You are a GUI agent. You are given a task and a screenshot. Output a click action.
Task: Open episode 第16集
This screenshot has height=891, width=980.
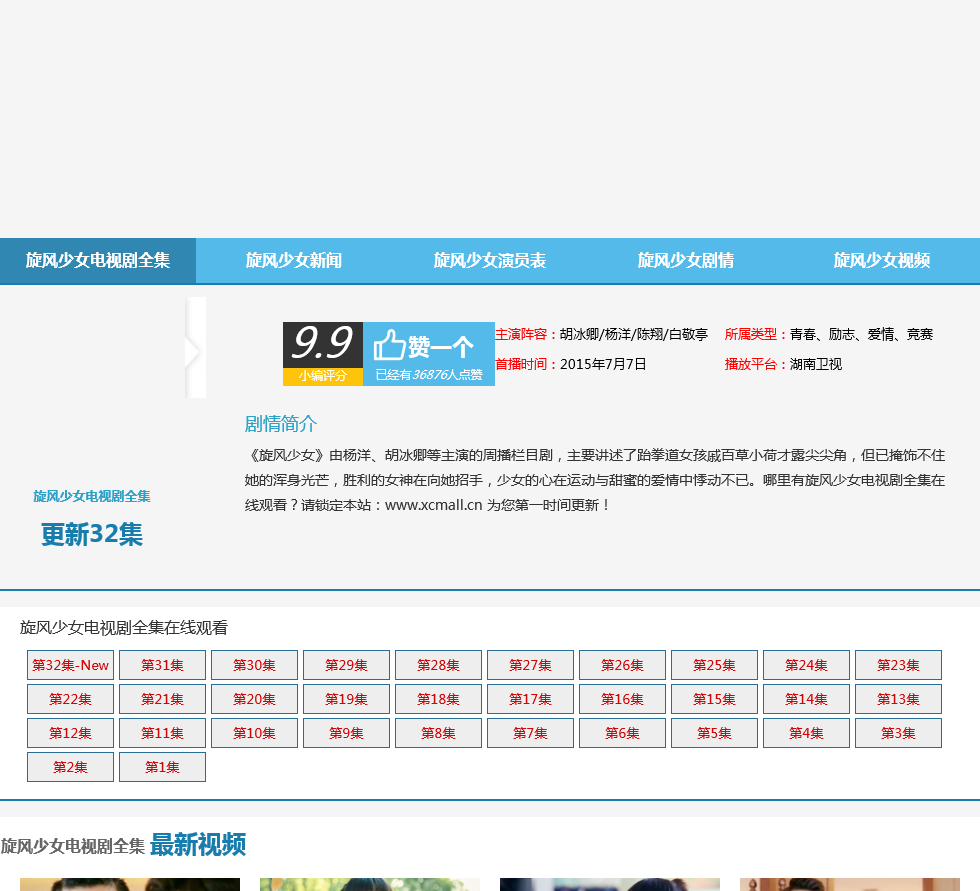click(622, 699)
